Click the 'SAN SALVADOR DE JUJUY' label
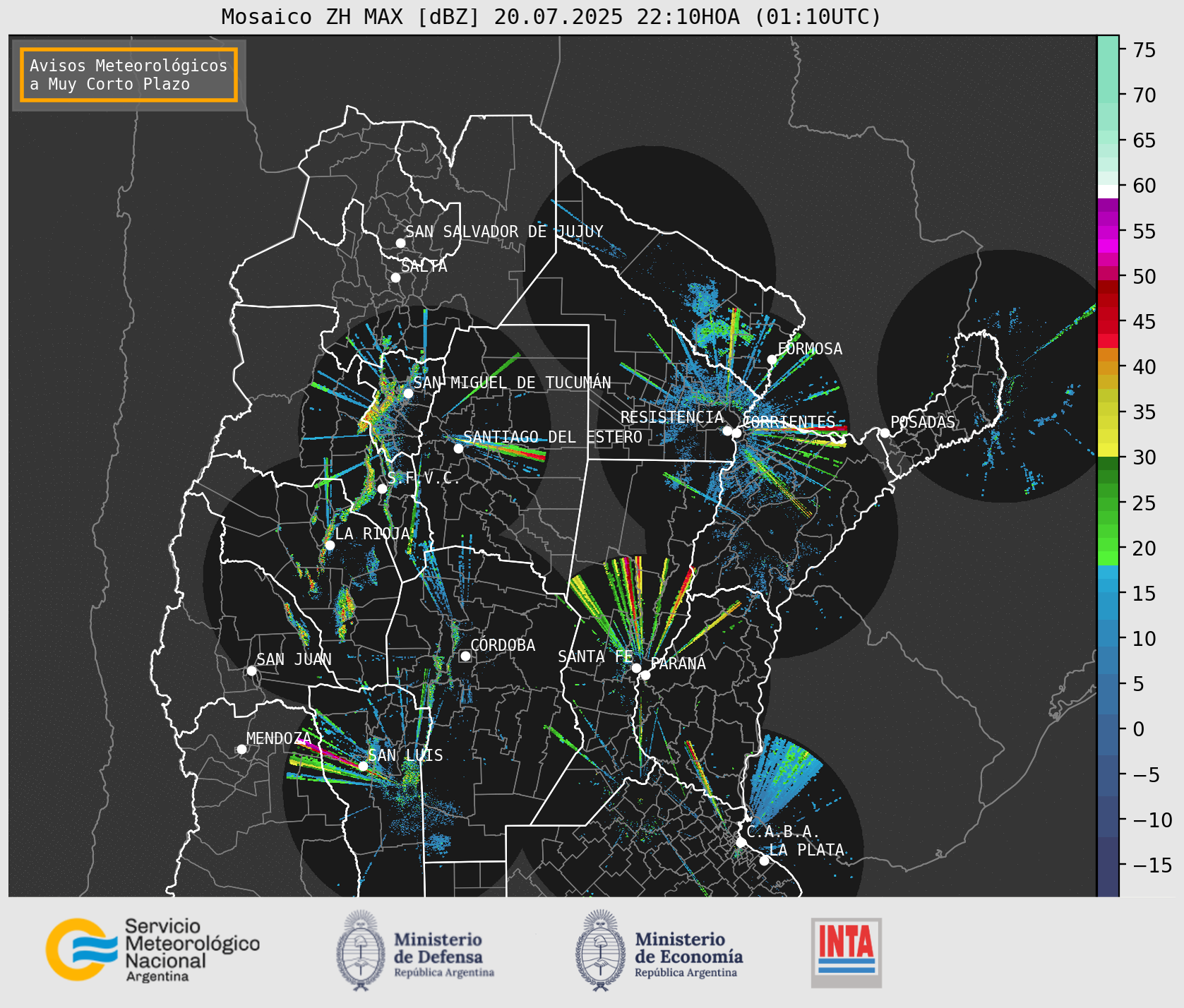The height and width of the screenshot is (1008, 1184). tap(504, 232)
